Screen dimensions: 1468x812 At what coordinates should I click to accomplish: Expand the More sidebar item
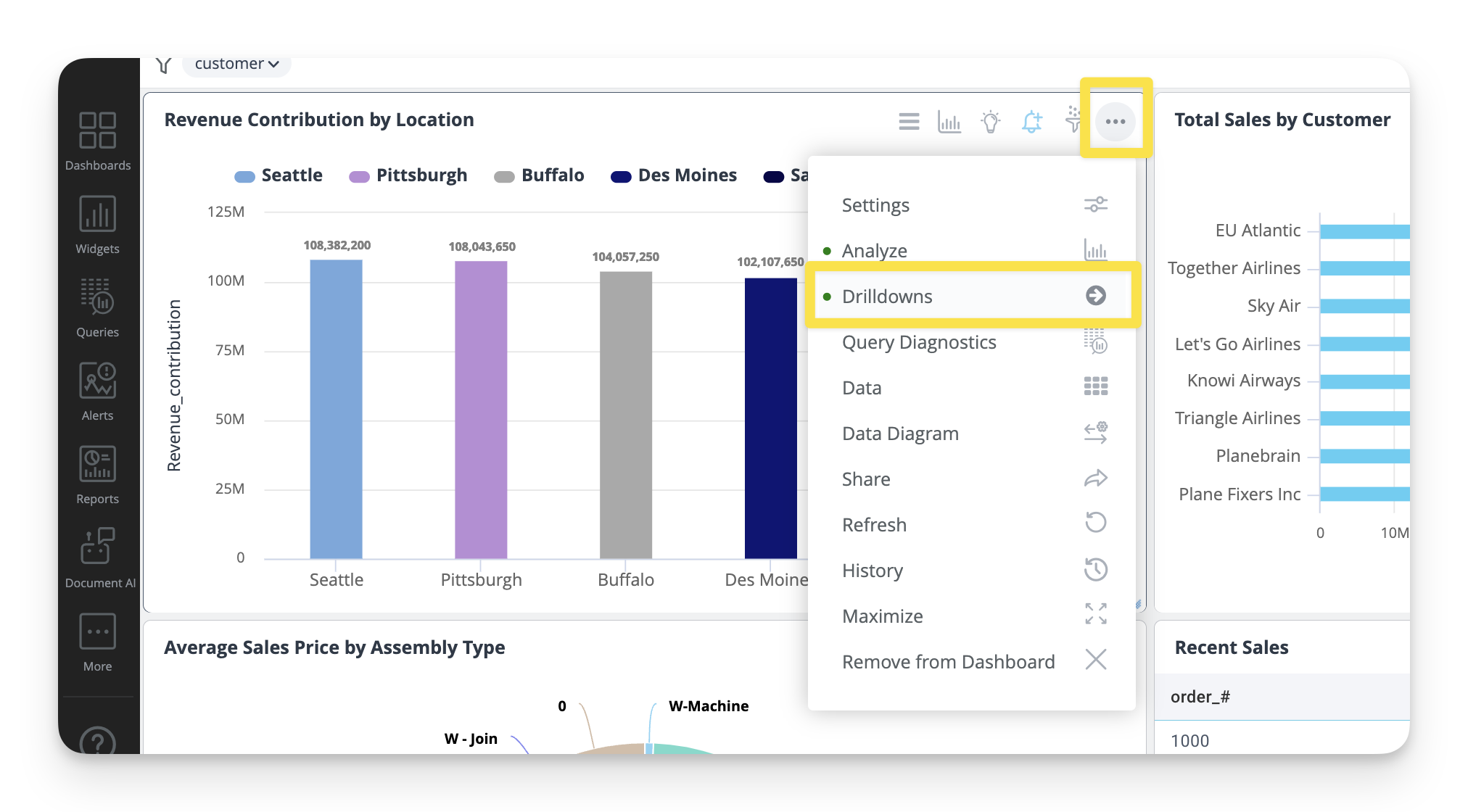[x=97, y=642]
